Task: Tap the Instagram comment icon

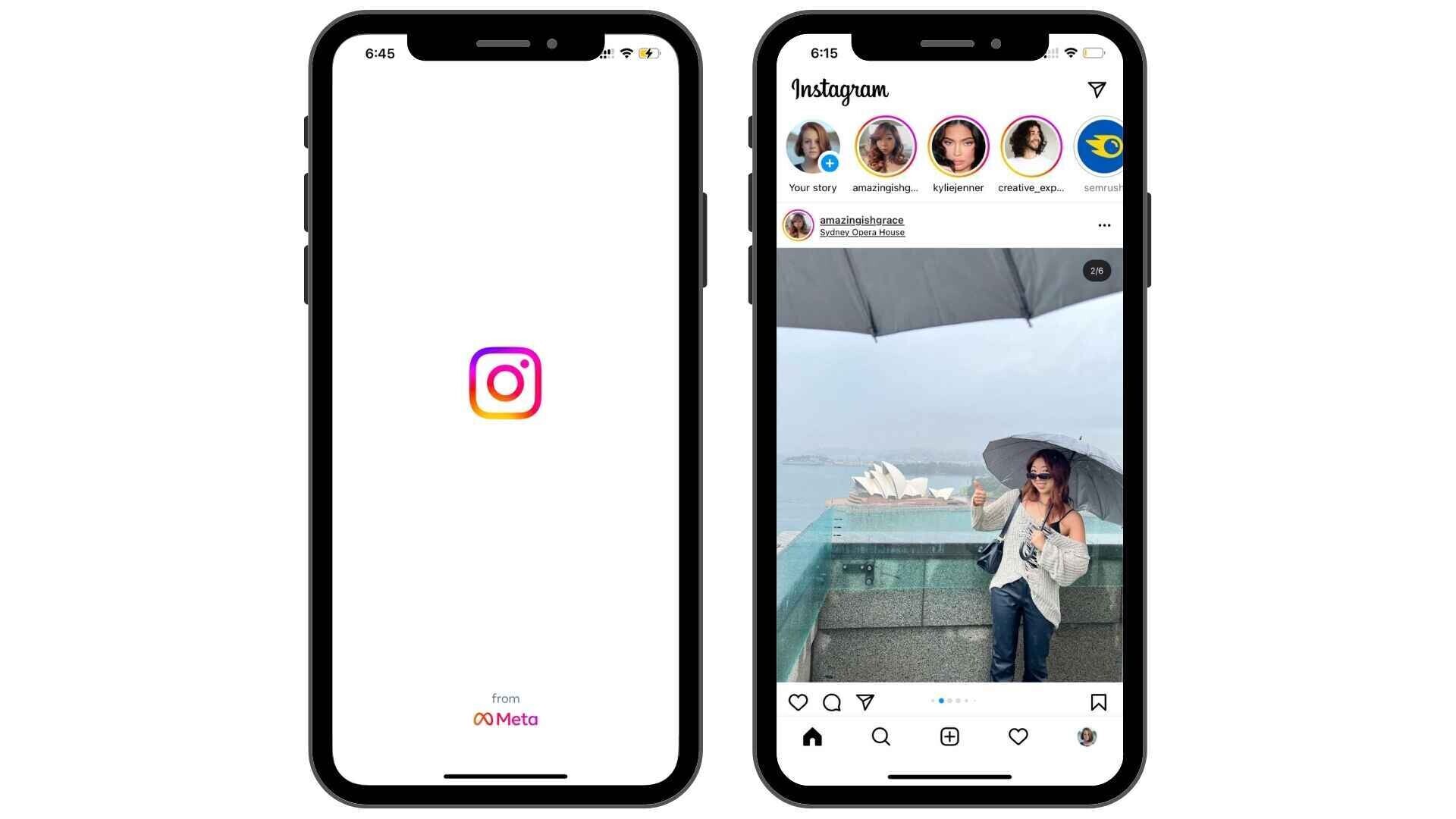Action: pyautogui.click(x=831, y=701)
